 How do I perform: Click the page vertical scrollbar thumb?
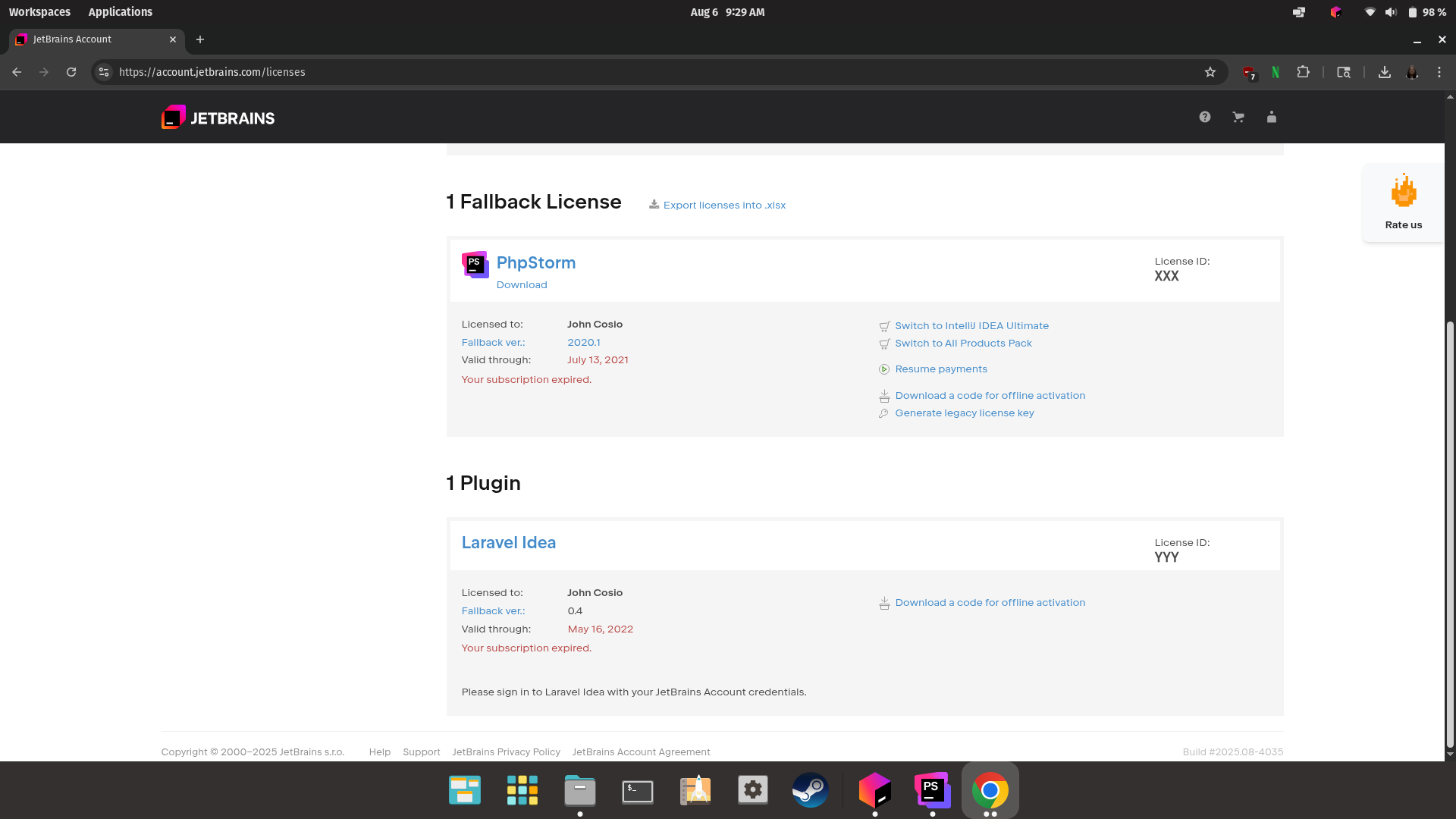pyautogui.click(x=1450, y=535)
